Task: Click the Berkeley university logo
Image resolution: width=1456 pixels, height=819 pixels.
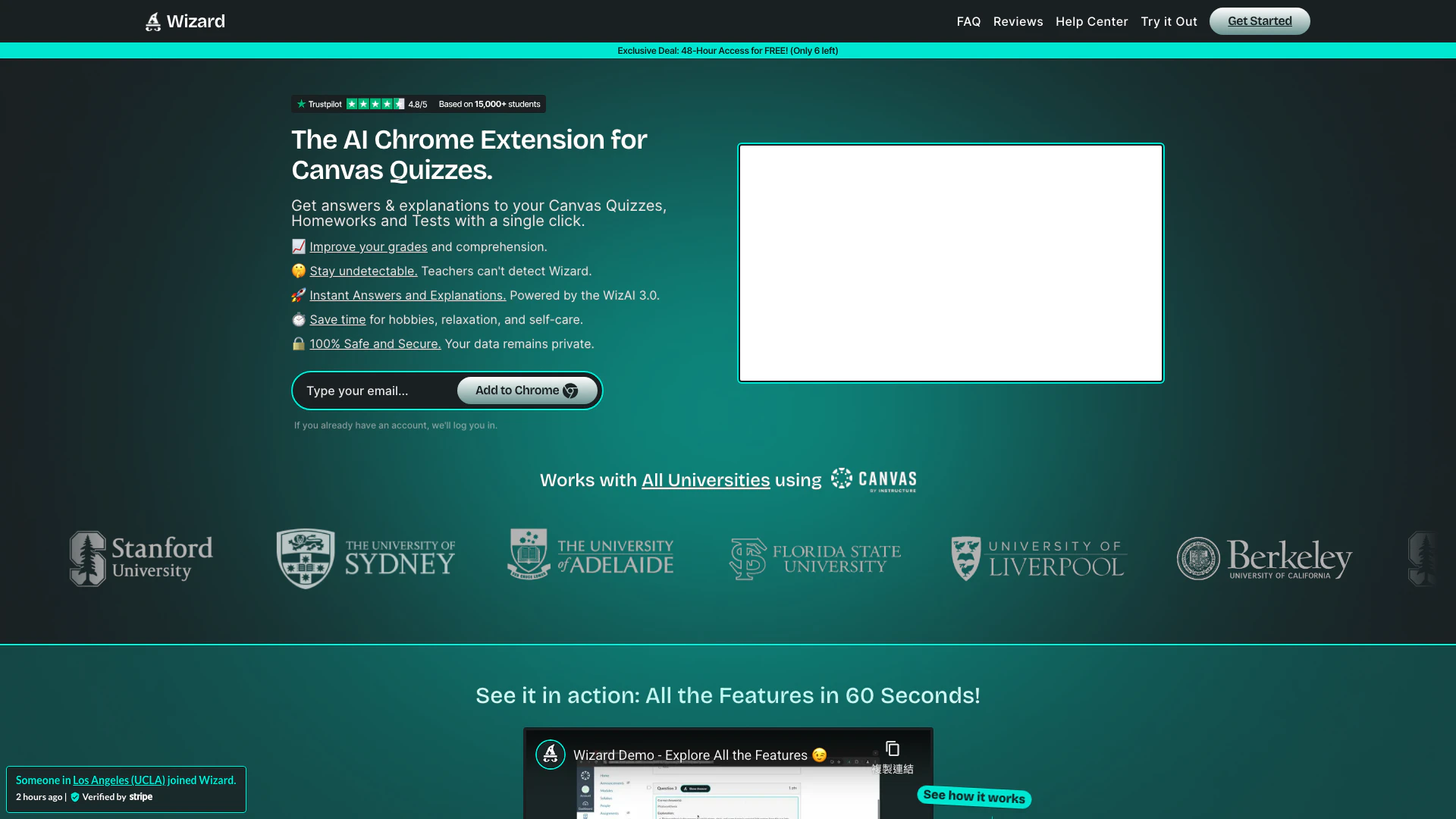Action: (x=1264, y=559)
